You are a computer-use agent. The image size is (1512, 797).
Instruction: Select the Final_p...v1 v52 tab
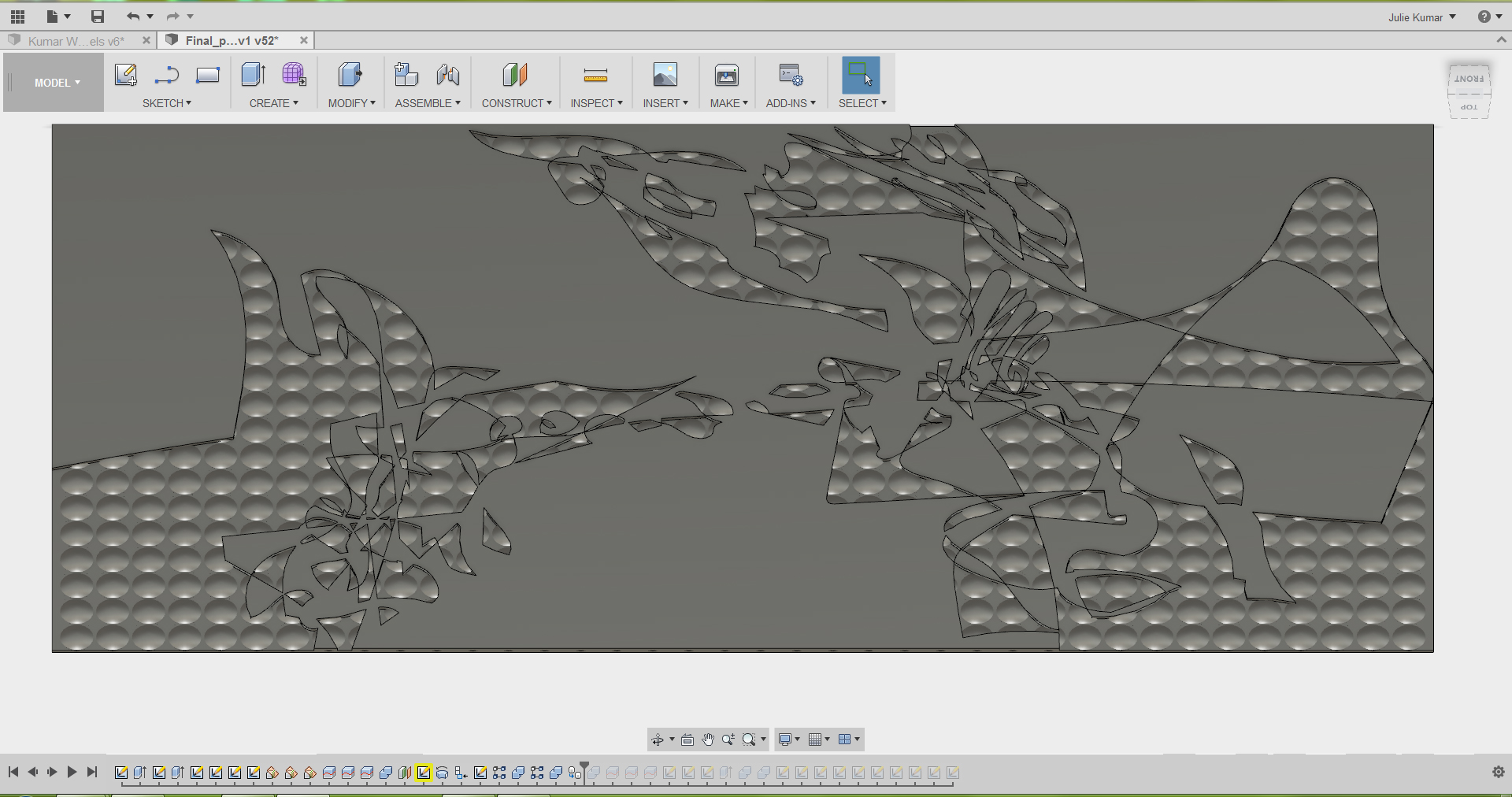(232, 41)
